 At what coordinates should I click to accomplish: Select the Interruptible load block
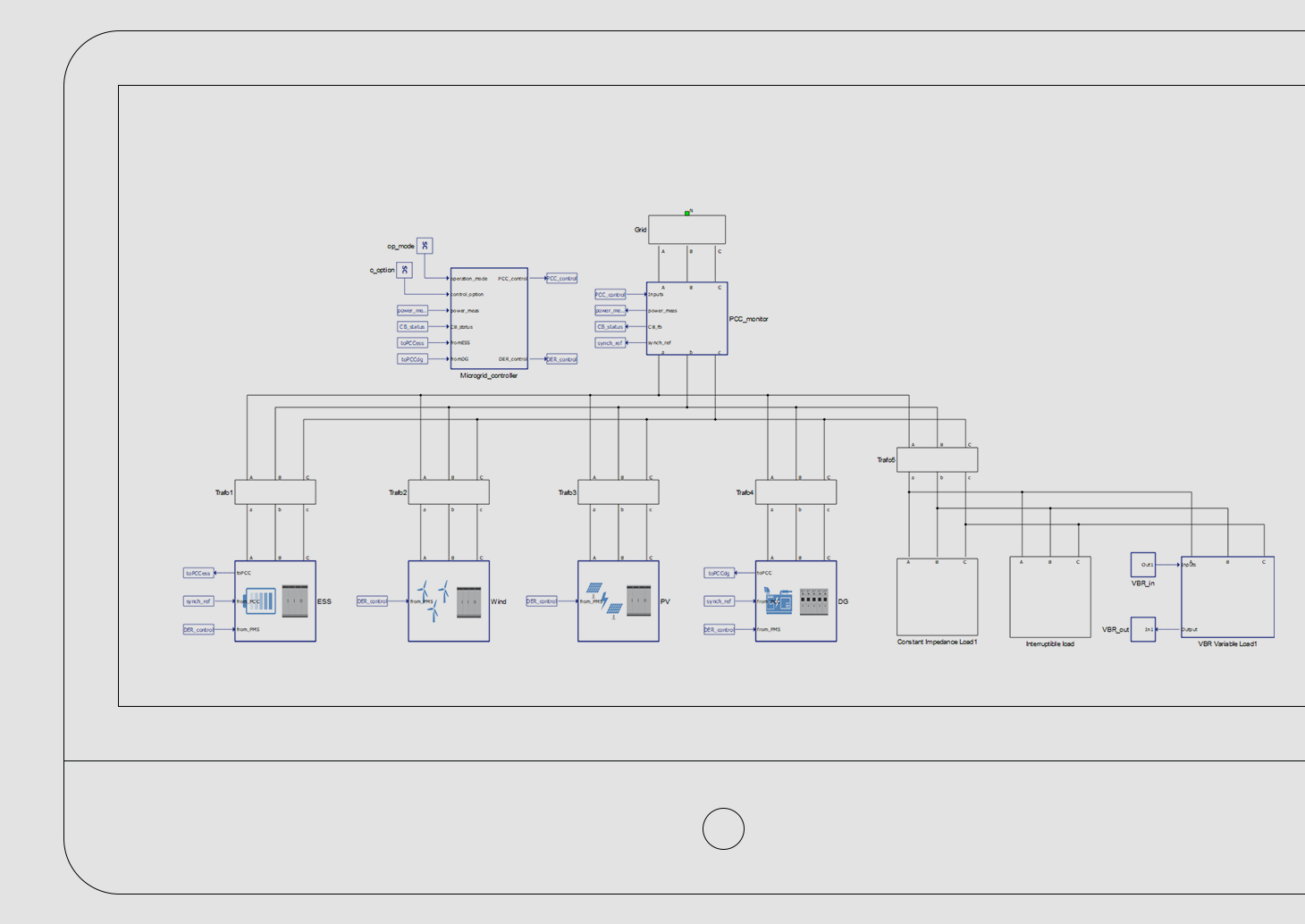[1050, 597]
